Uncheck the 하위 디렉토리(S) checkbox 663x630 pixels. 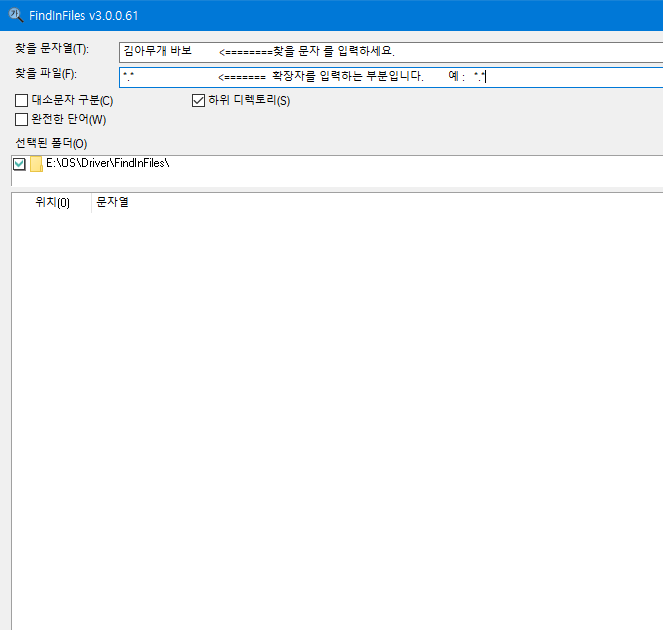point(198,100)
